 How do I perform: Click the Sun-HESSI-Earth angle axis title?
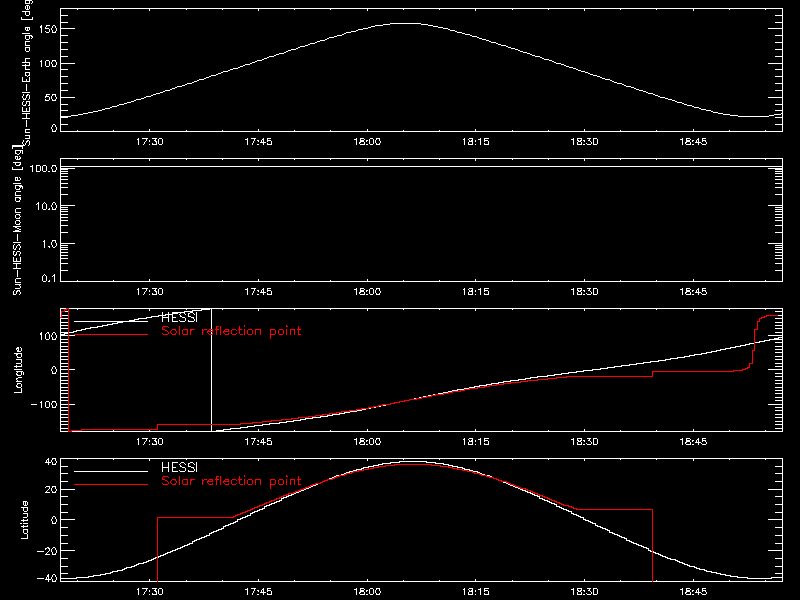(x=27, y=72)
